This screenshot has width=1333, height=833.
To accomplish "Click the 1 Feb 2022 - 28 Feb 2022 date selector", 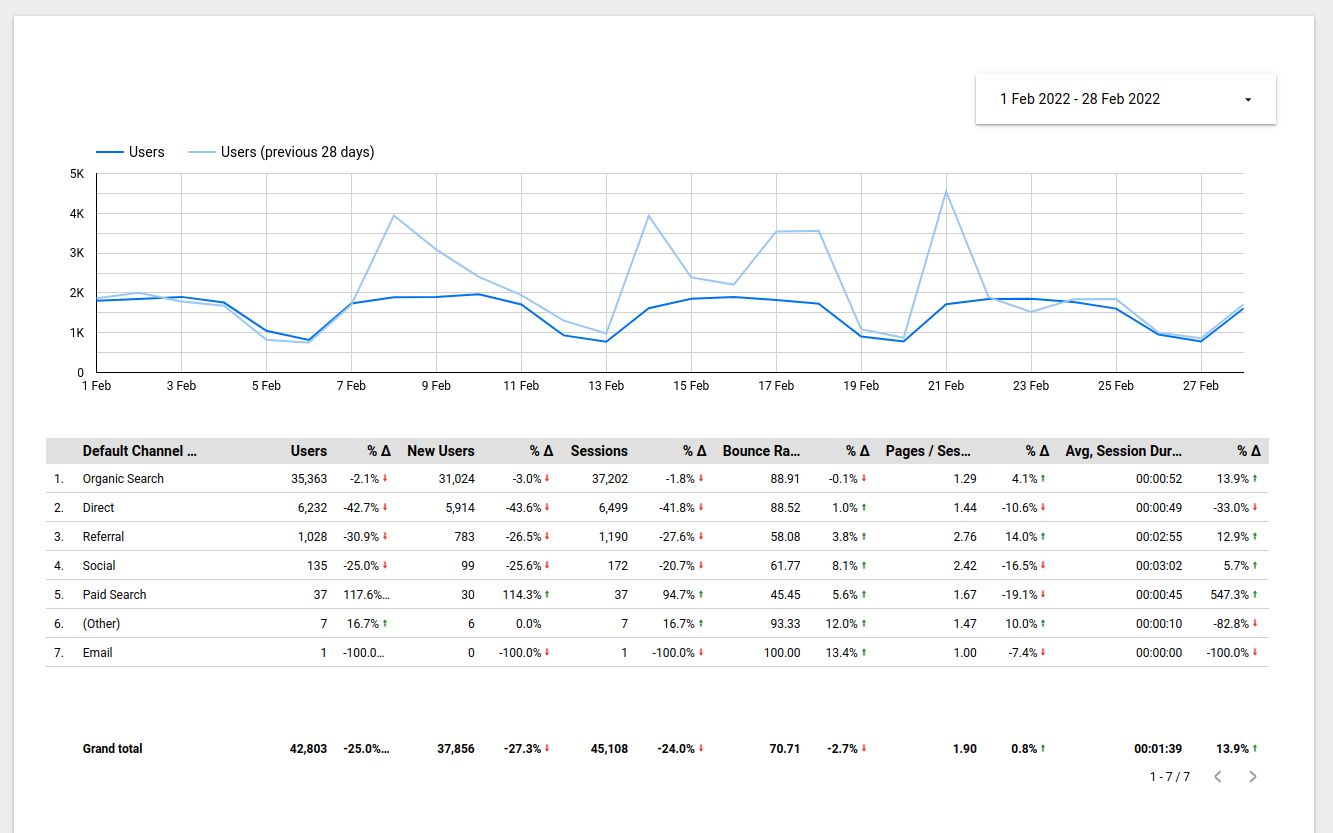I will coord(1080,99).
